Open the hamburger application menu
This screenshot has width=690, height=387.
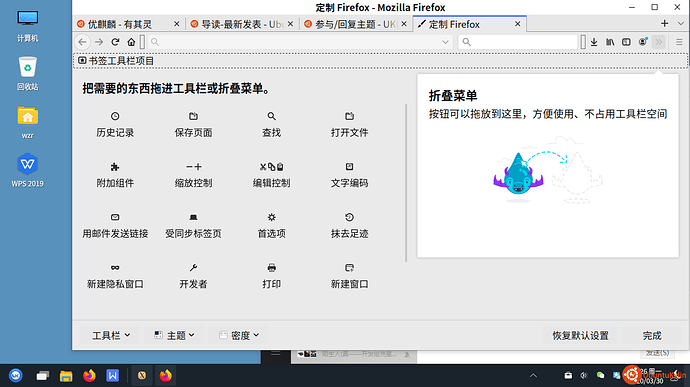[x=679, y=42]
